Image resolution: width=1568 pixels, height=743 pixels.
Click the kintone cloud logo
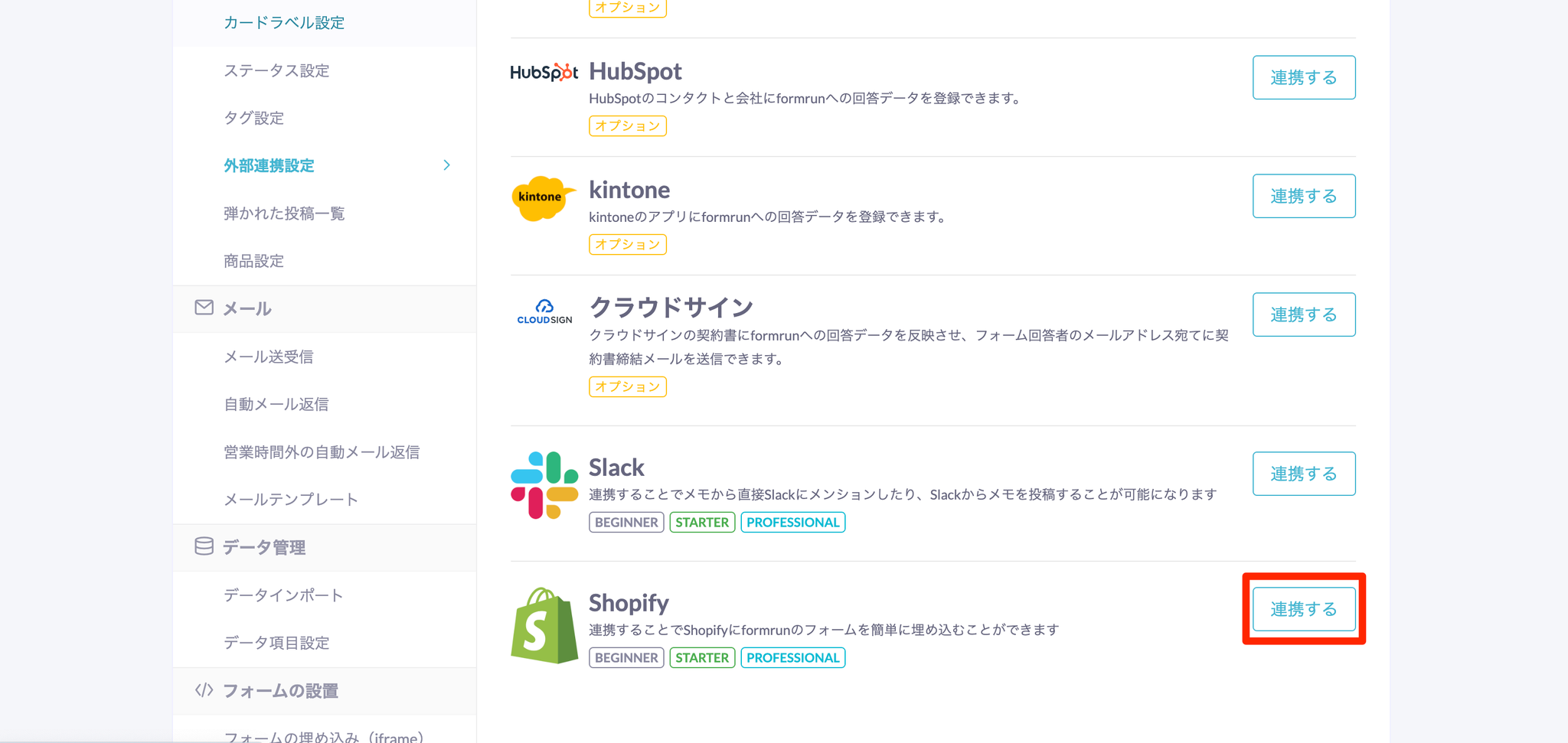pos(542,197)
